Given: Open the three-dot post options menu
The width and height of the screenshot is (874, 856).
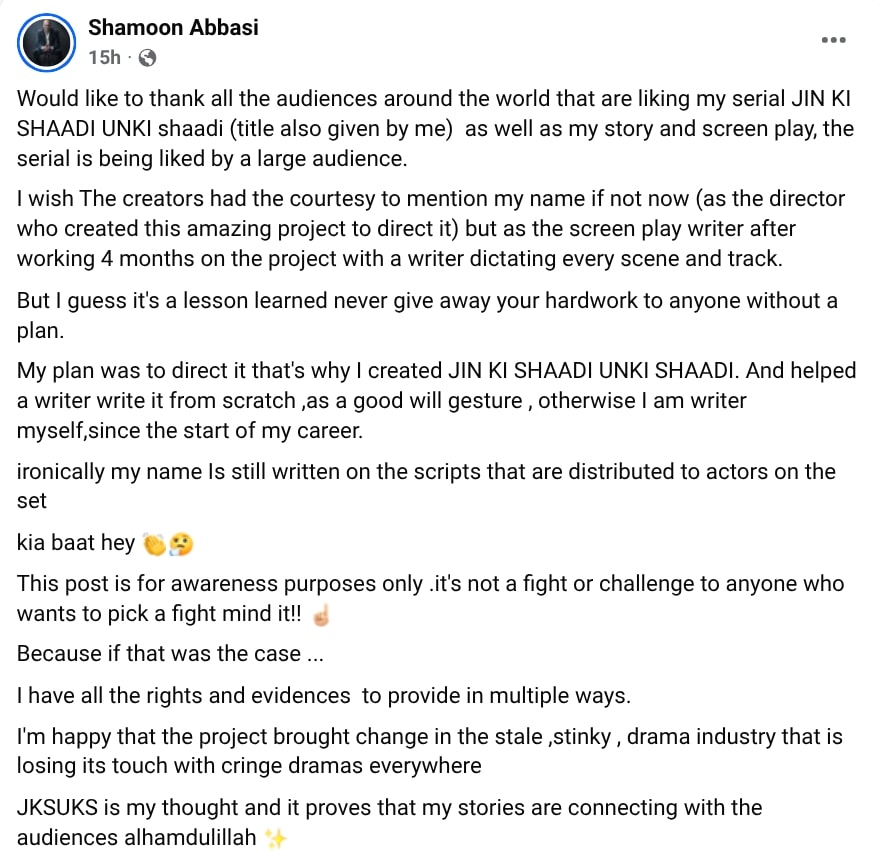Looking at the screenshot, I should [833, 40].
